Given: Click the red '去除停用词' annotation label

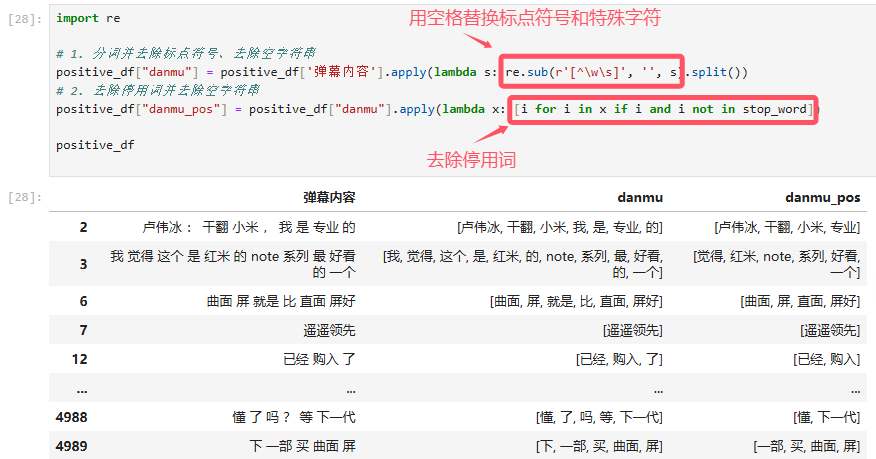Looking at the screenshot, I should 472,158.
